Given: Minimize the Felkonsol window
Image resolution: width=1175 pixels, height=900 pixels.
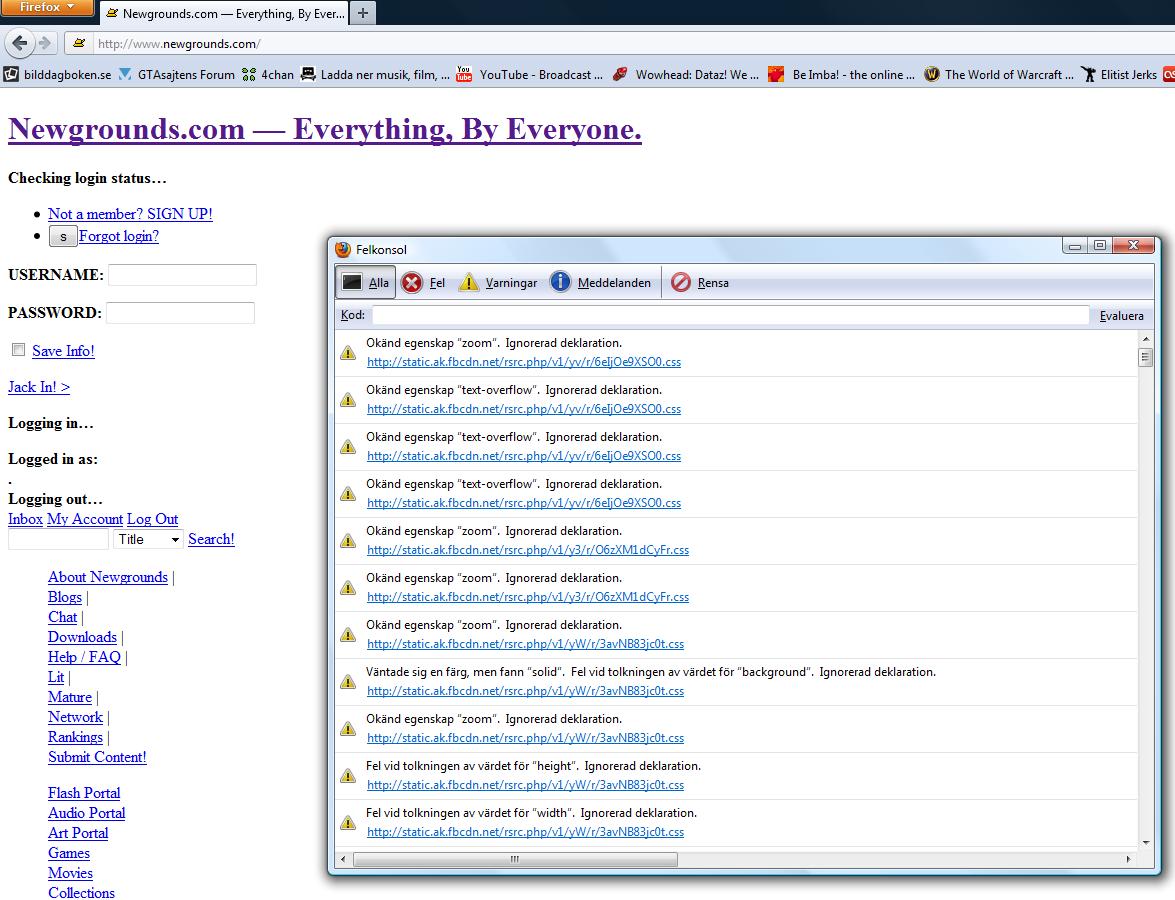Looking at the screenshot, I should click(x=1075, y=245).
